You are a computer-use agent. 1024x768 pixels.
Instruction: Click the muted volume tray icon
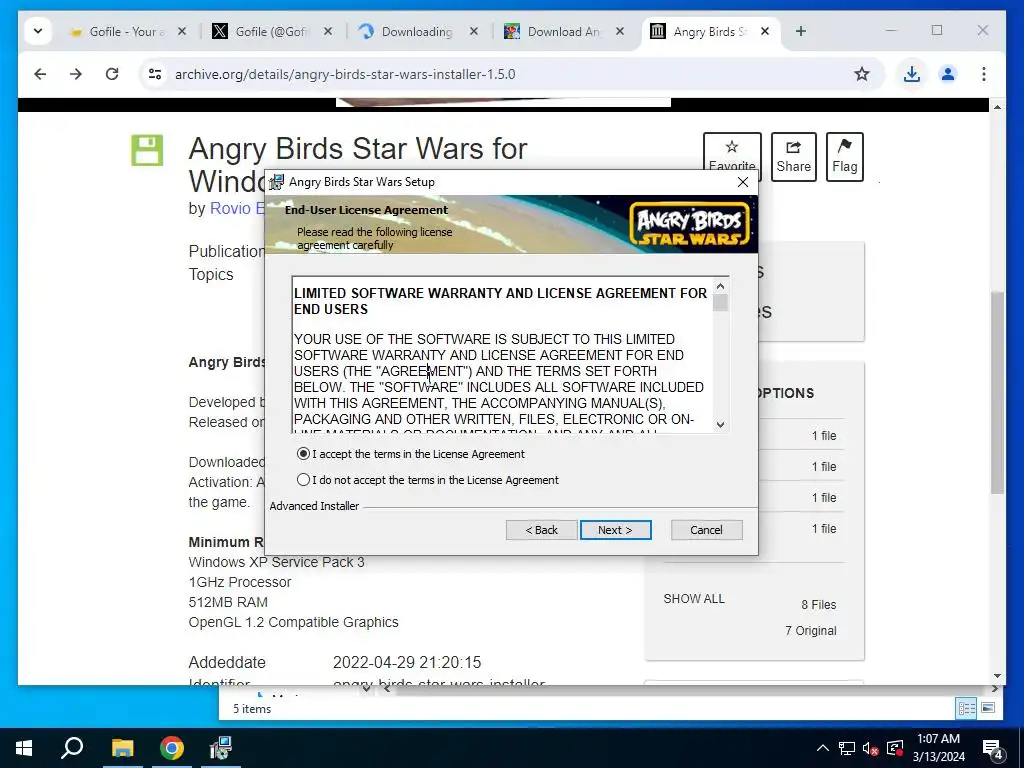pyautogui.click(x=871, y=748)
